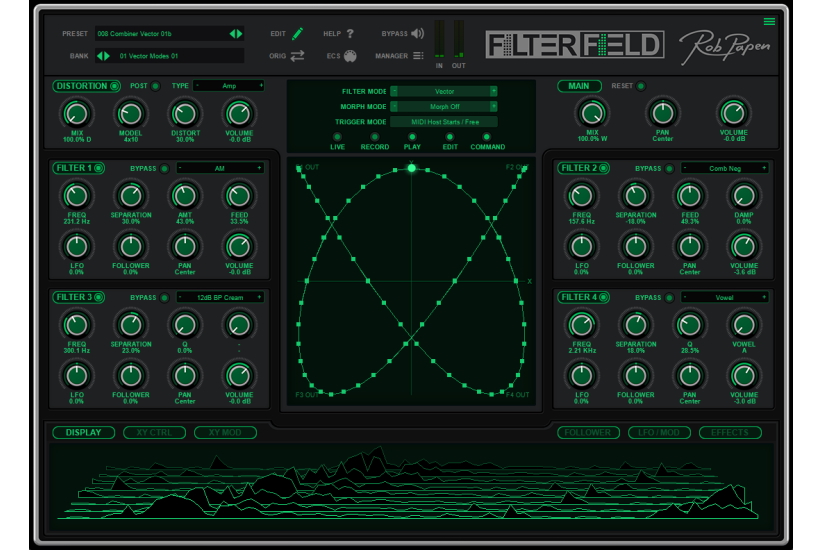Toggle the Distortion power button
820x550 pixels.
click(x=113, y=86)
